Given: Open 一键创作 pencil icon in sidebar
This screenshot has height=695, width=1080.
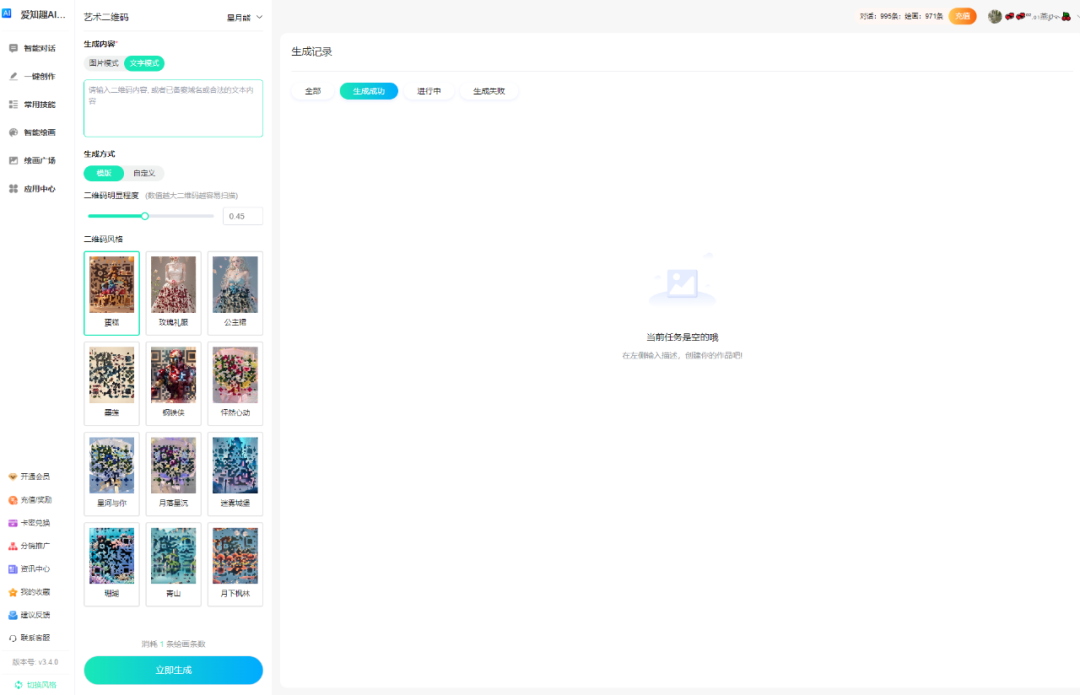Looking at the screenshot, I should click(13, 76).
